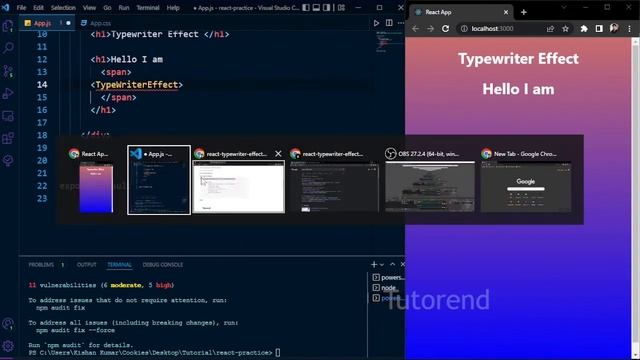Open the View menu
This screenshot has width=640, height=360.
[x=89, y=7]
